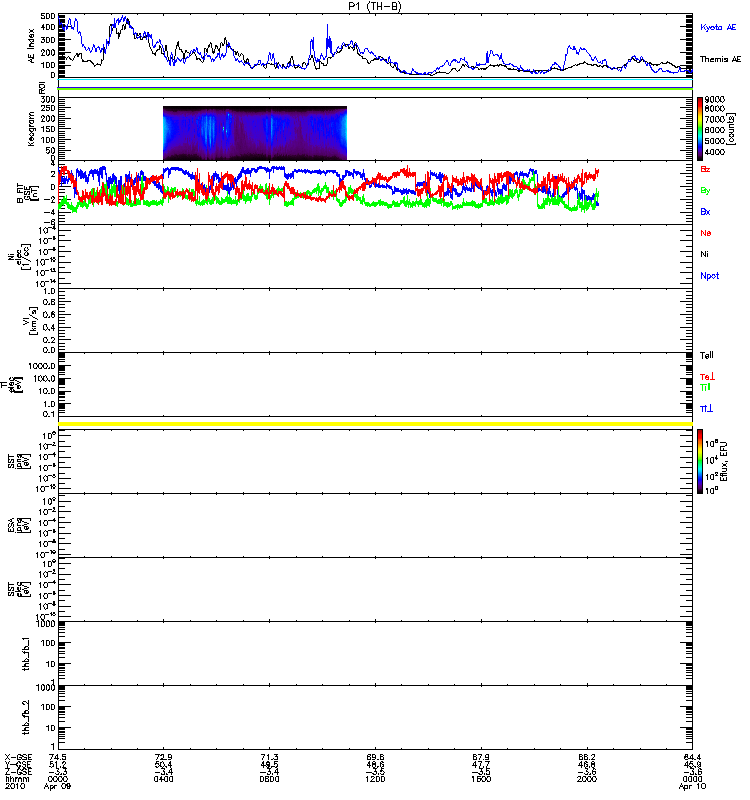The image size is (750, 800).
Task: Click the ROI panel label
Action: (x=42, y=89)
